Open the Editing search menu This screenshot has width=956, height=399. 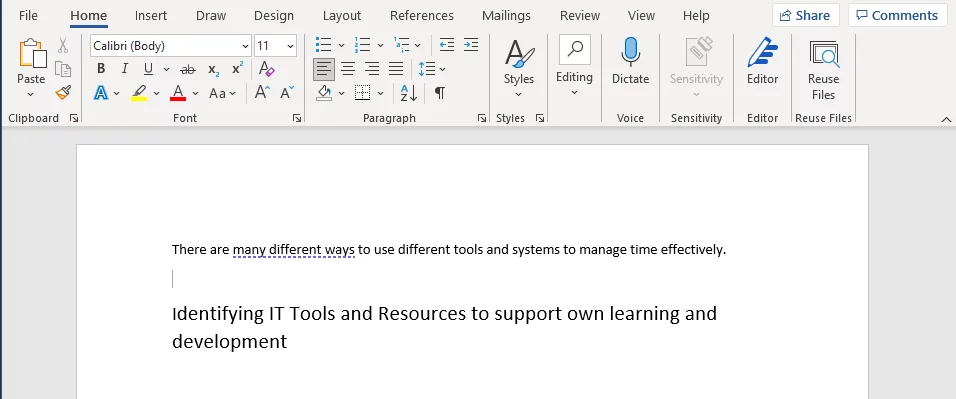[x=574, y=66]
